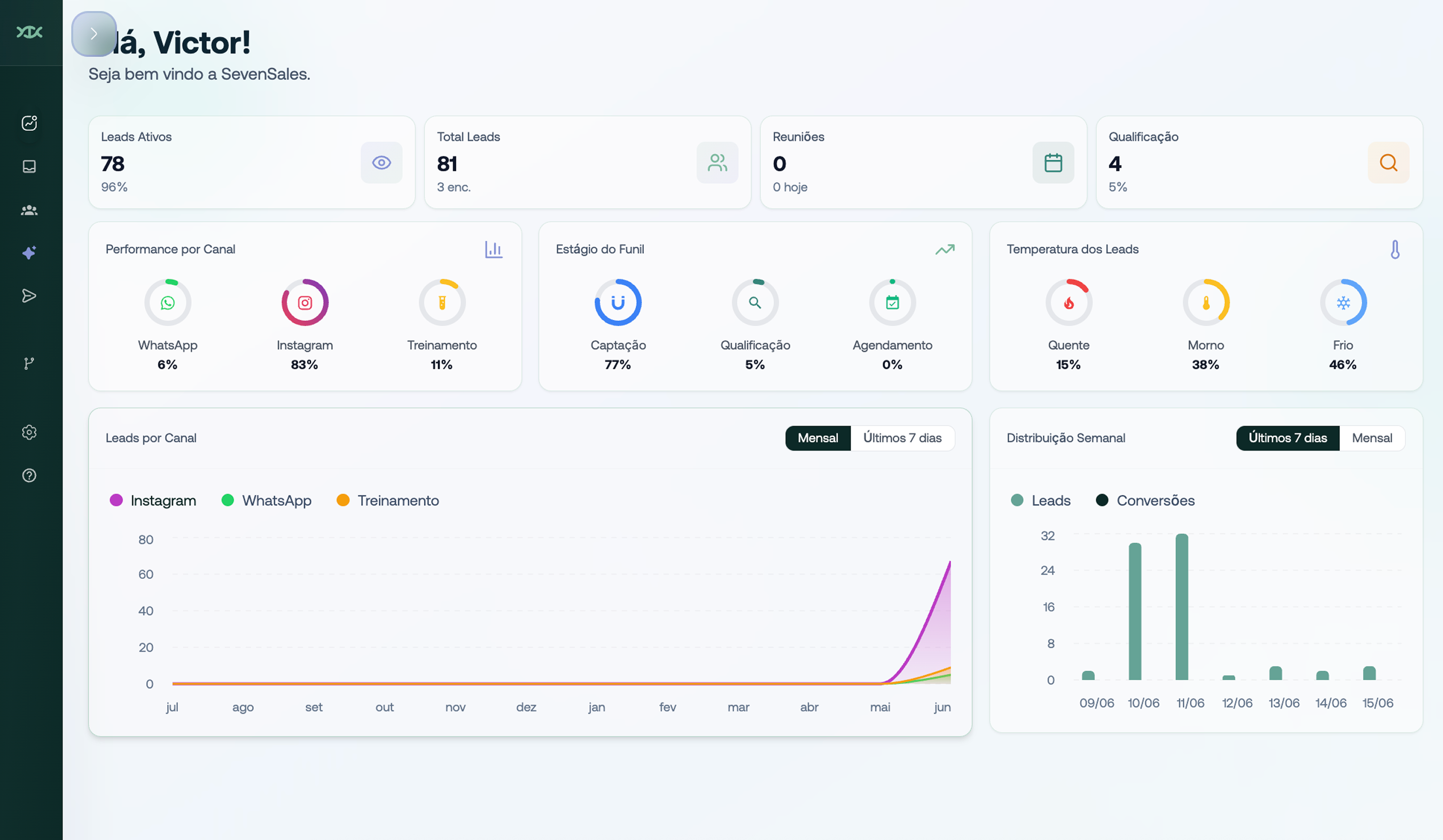Open the send paper-plane icon in sidebar
1443x840 pixels.
click(x=29, y=296)
